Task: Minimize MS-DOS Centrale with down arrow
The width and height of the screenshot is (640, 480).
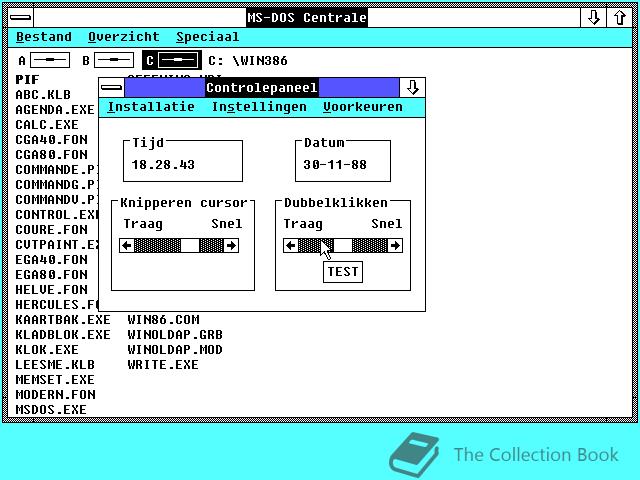Action: (x=593, y=18)
